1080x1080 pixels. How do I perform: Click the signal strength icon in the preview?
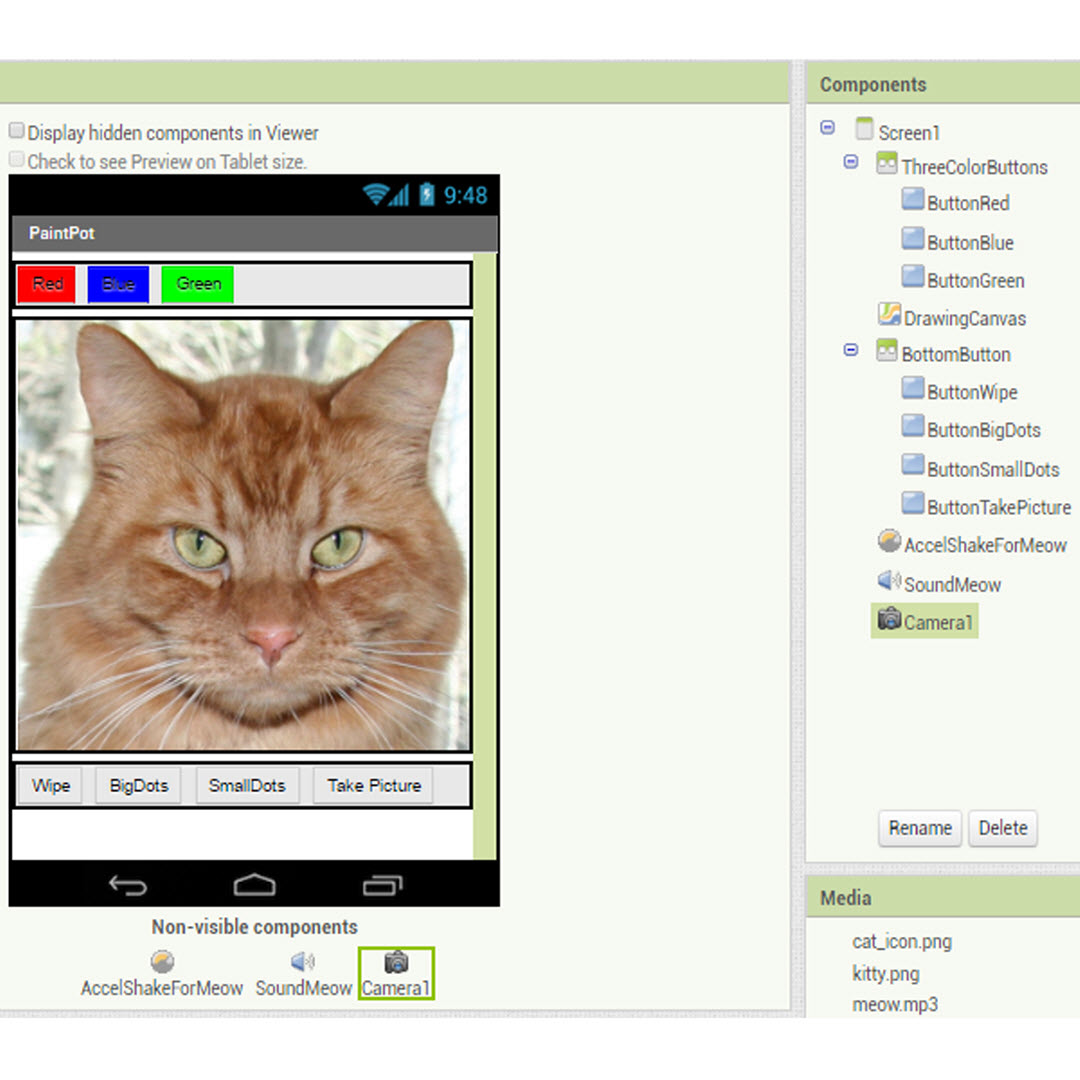click(x=399, y=195)
